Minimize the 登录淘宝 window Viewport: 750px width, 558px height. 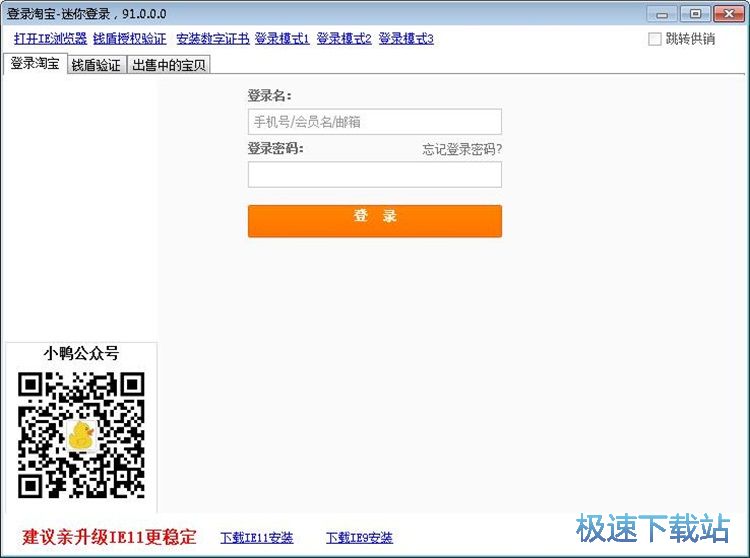pyautogui.click(x=662, y=13)
